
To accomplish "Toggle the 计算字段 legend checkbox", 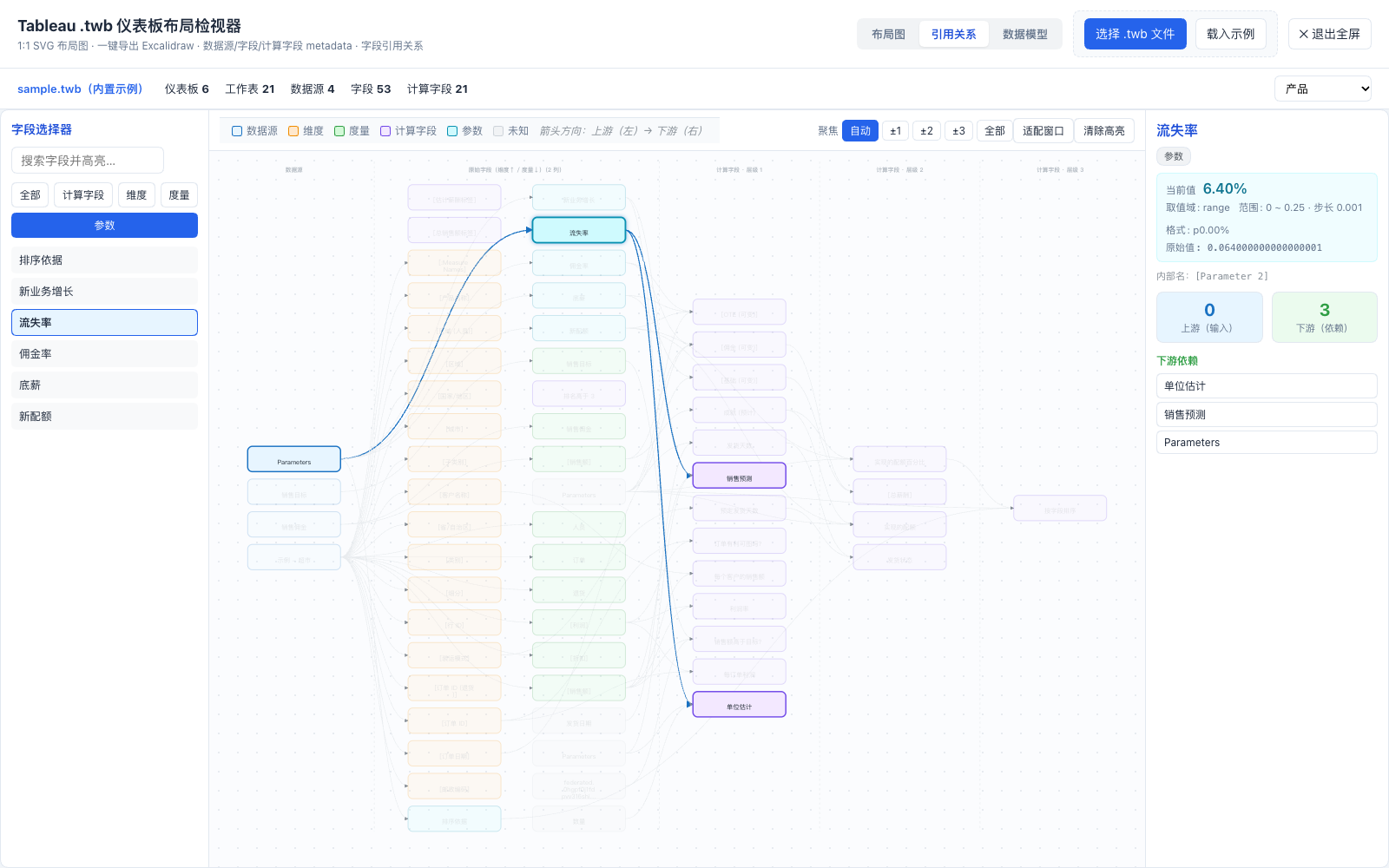I will click(x=385, y=131).
